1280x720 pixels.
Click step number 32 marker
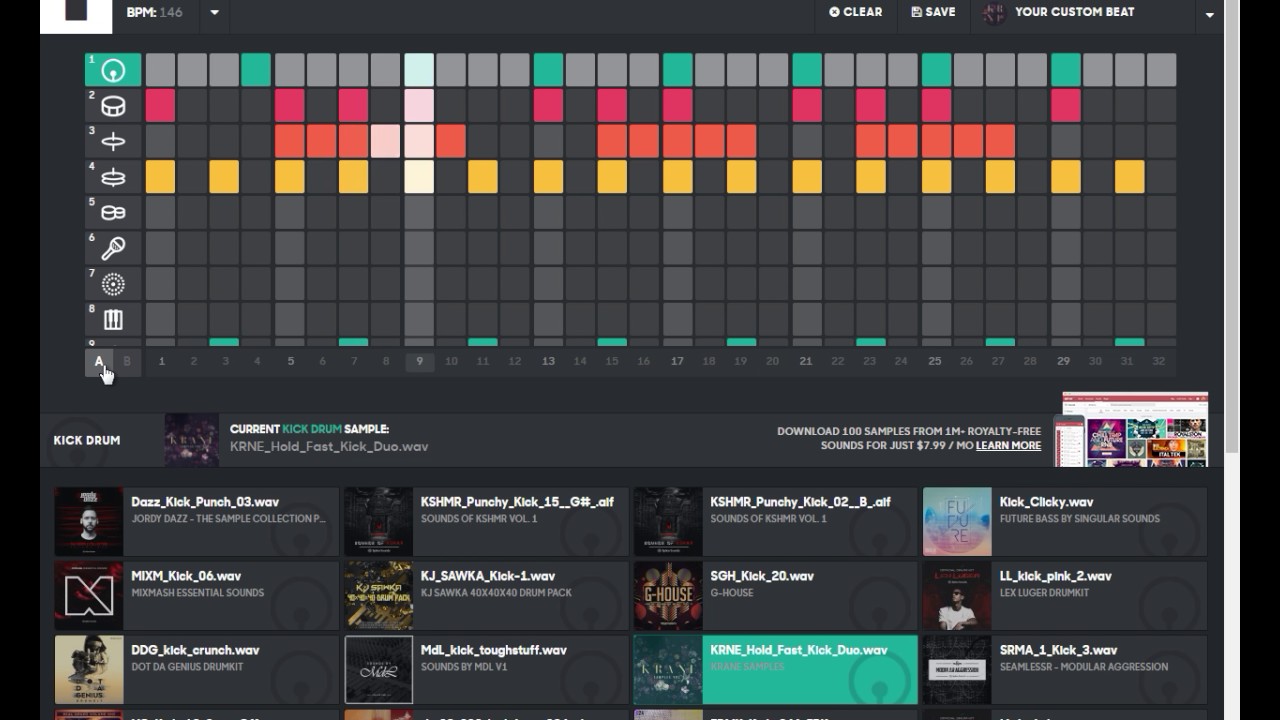coord(1159,361)
